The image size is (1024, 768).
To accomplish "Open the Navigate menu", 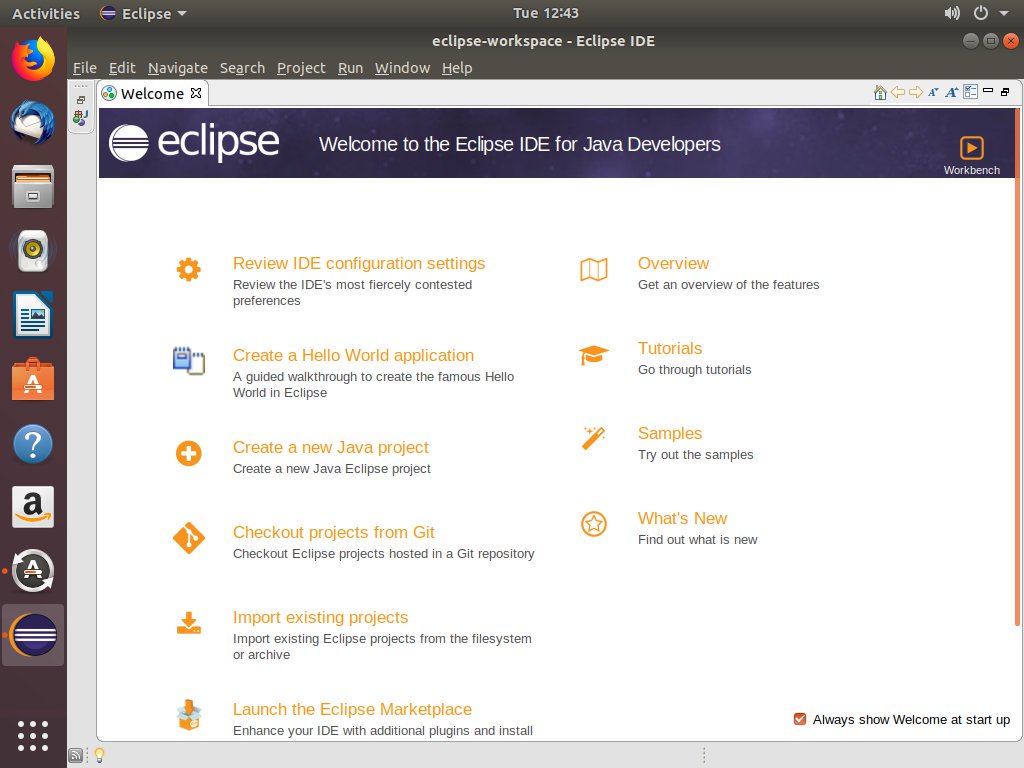I will (x=178, y=68).
